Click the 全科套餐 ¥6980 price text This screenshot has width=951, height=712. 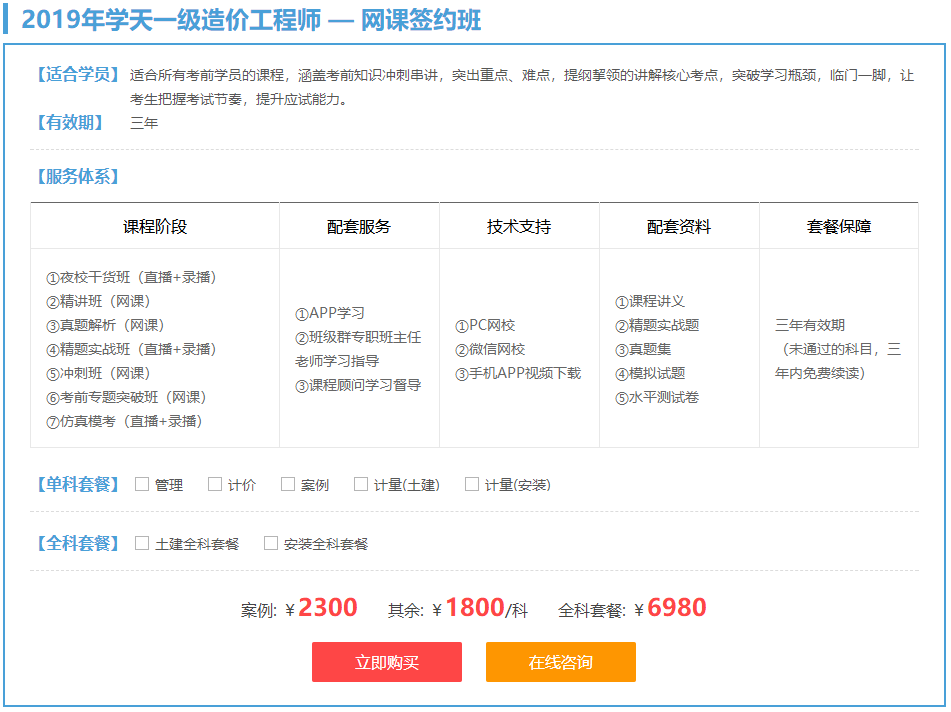pos(634,607)
